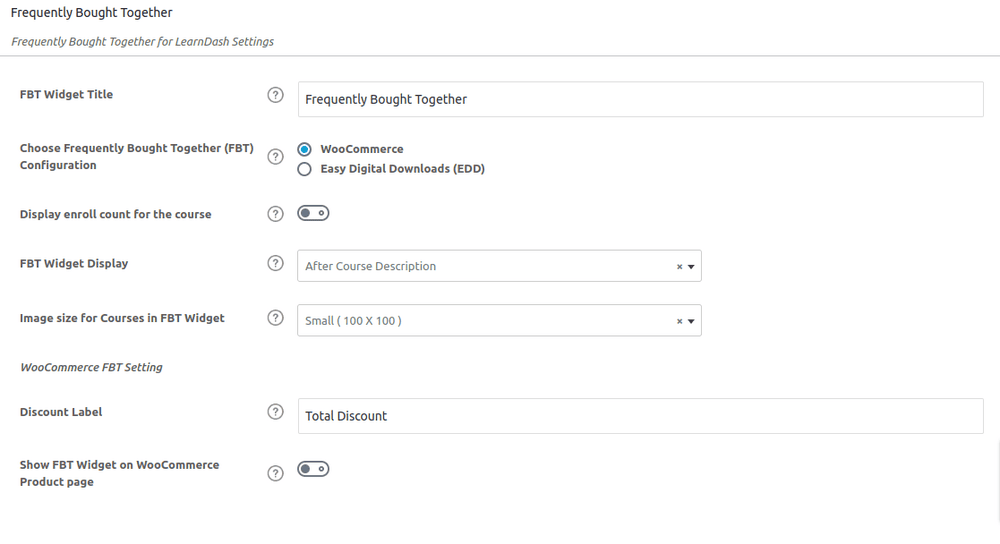
Task: Clear the After Course Description selection
Action: pos(679,267)
